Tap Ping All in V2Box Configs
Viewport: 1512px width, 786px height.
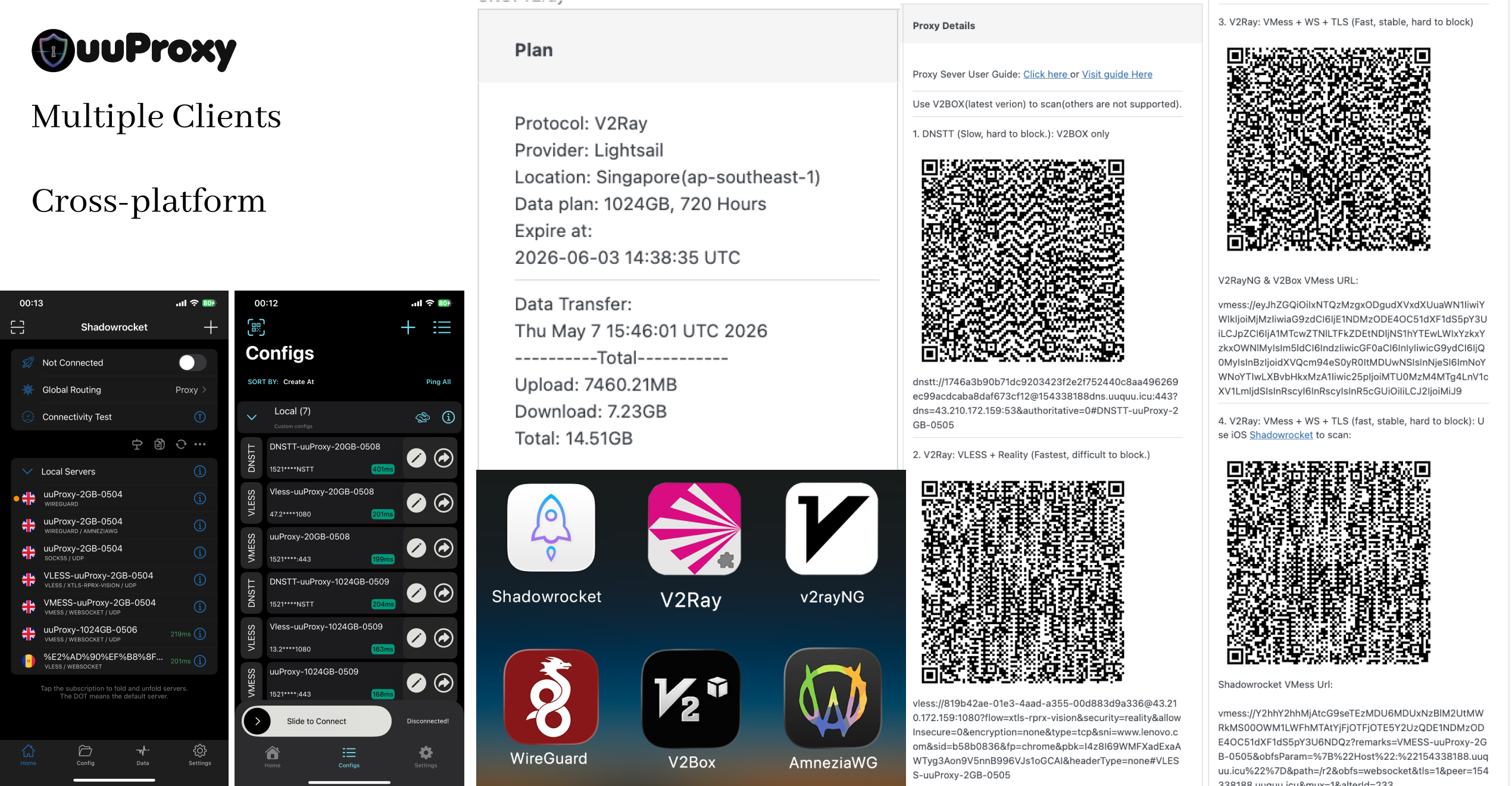pos(439,382)
